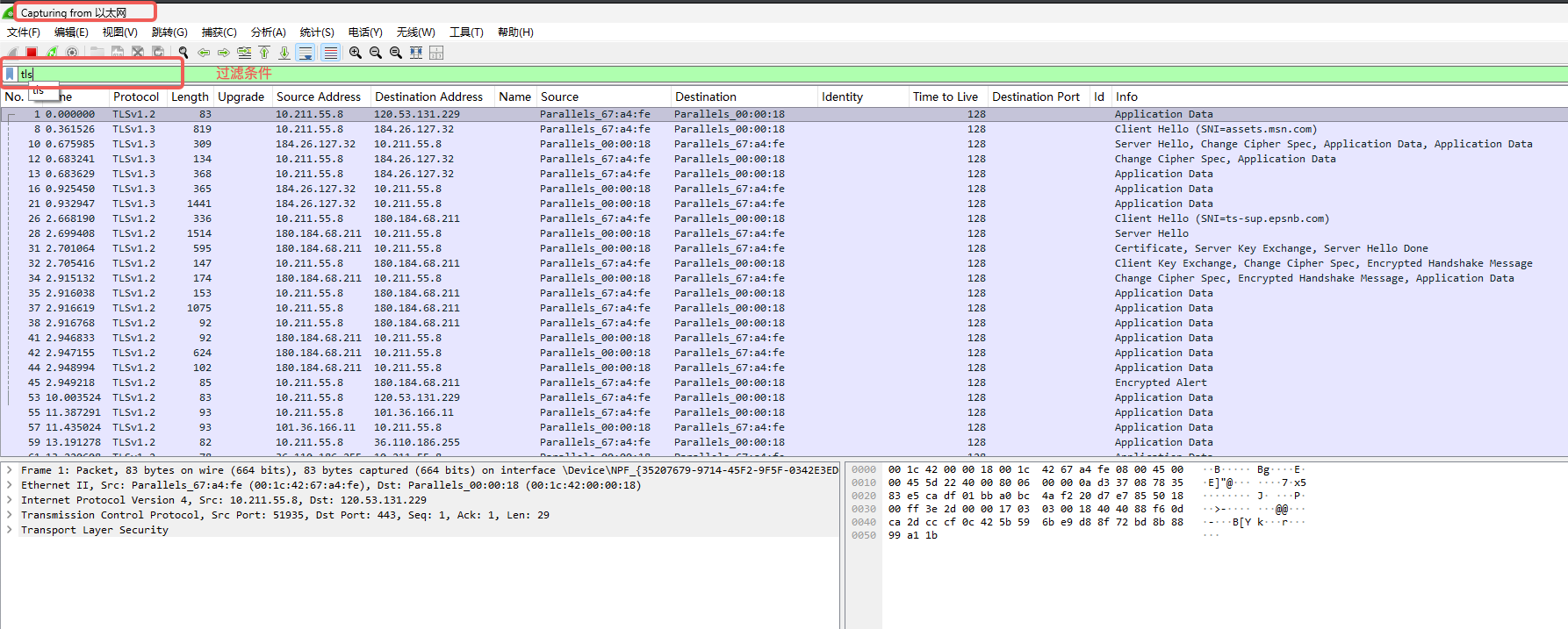
Task: Click the open capture file folder icon
Action: tap(97, 53)
